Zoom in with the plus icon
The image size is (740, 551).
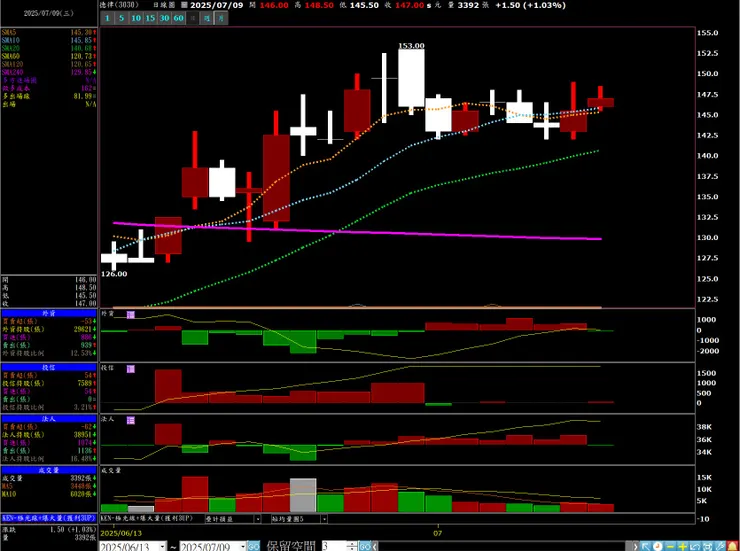point(682,546)
